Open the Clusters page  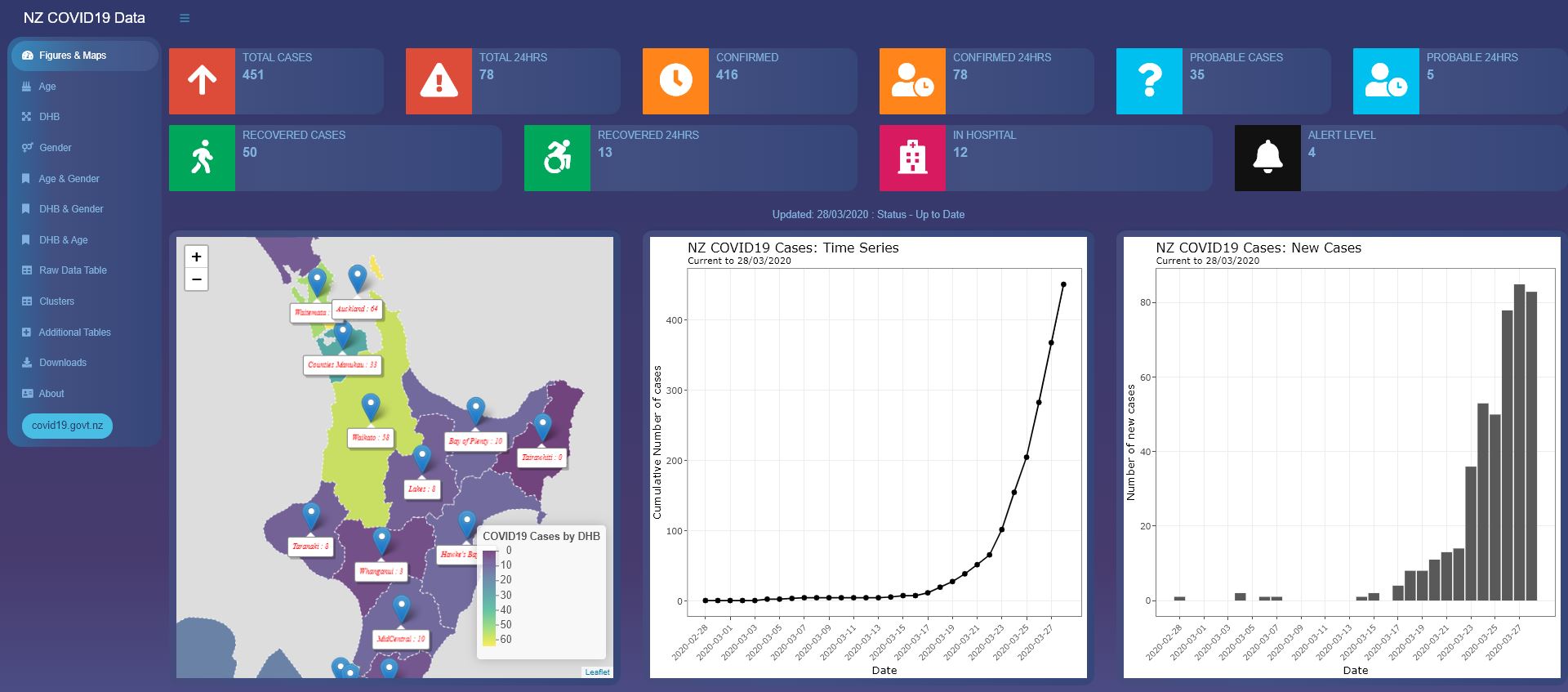84,301
